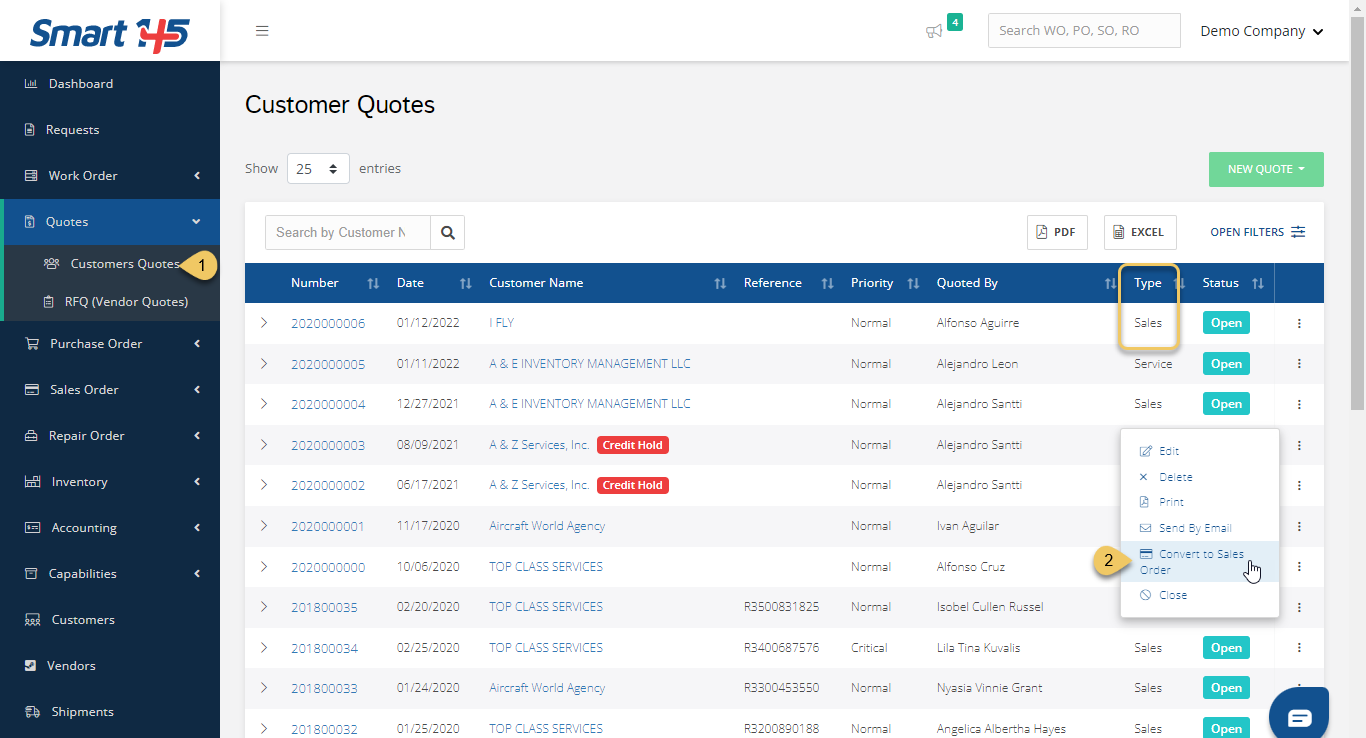
Task: Open quote 2020000005 link
Action: [x=328, y=363]
